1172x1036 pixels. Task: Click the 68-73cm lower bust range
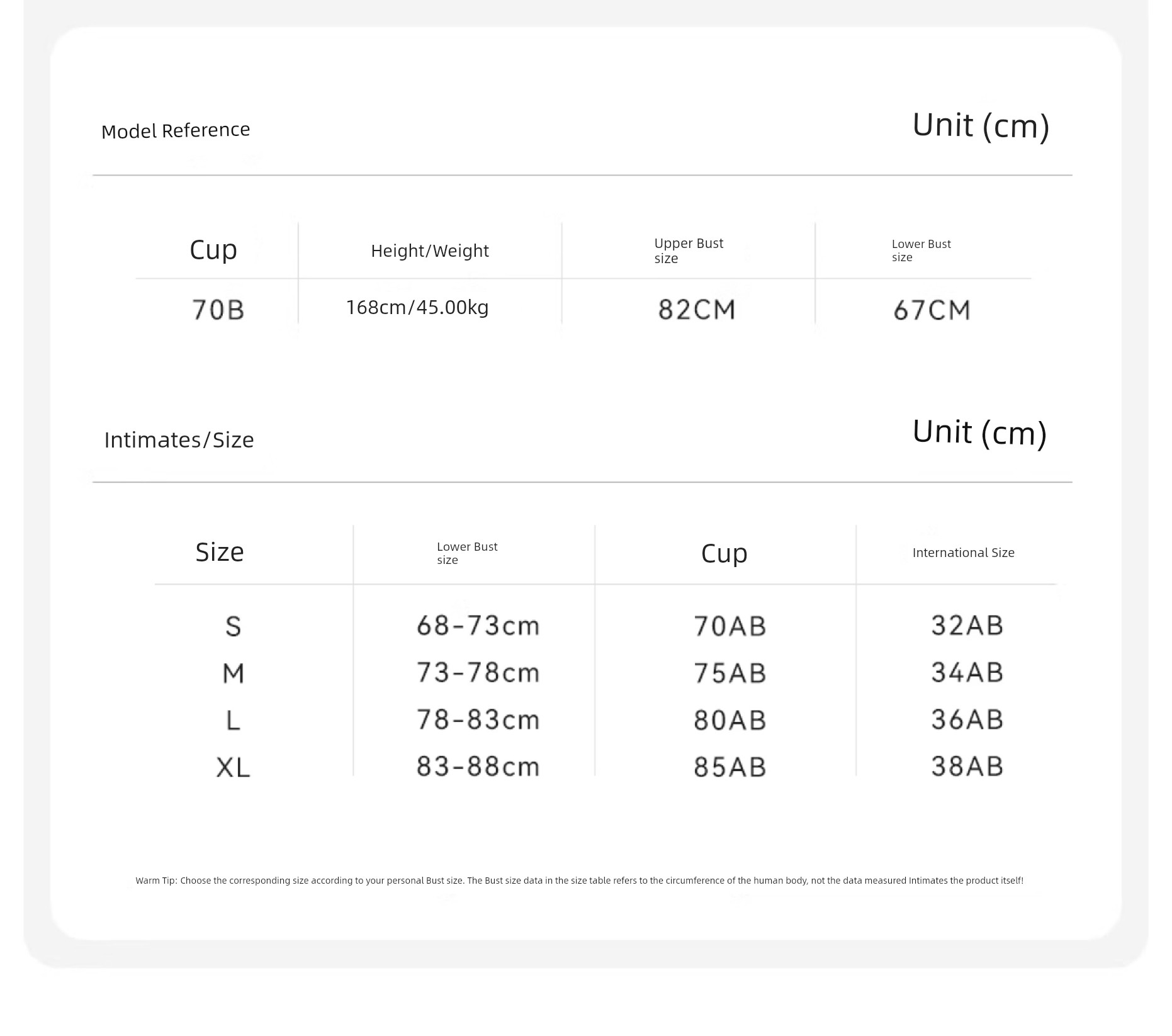pyautogui.click(x=478, y=626)
